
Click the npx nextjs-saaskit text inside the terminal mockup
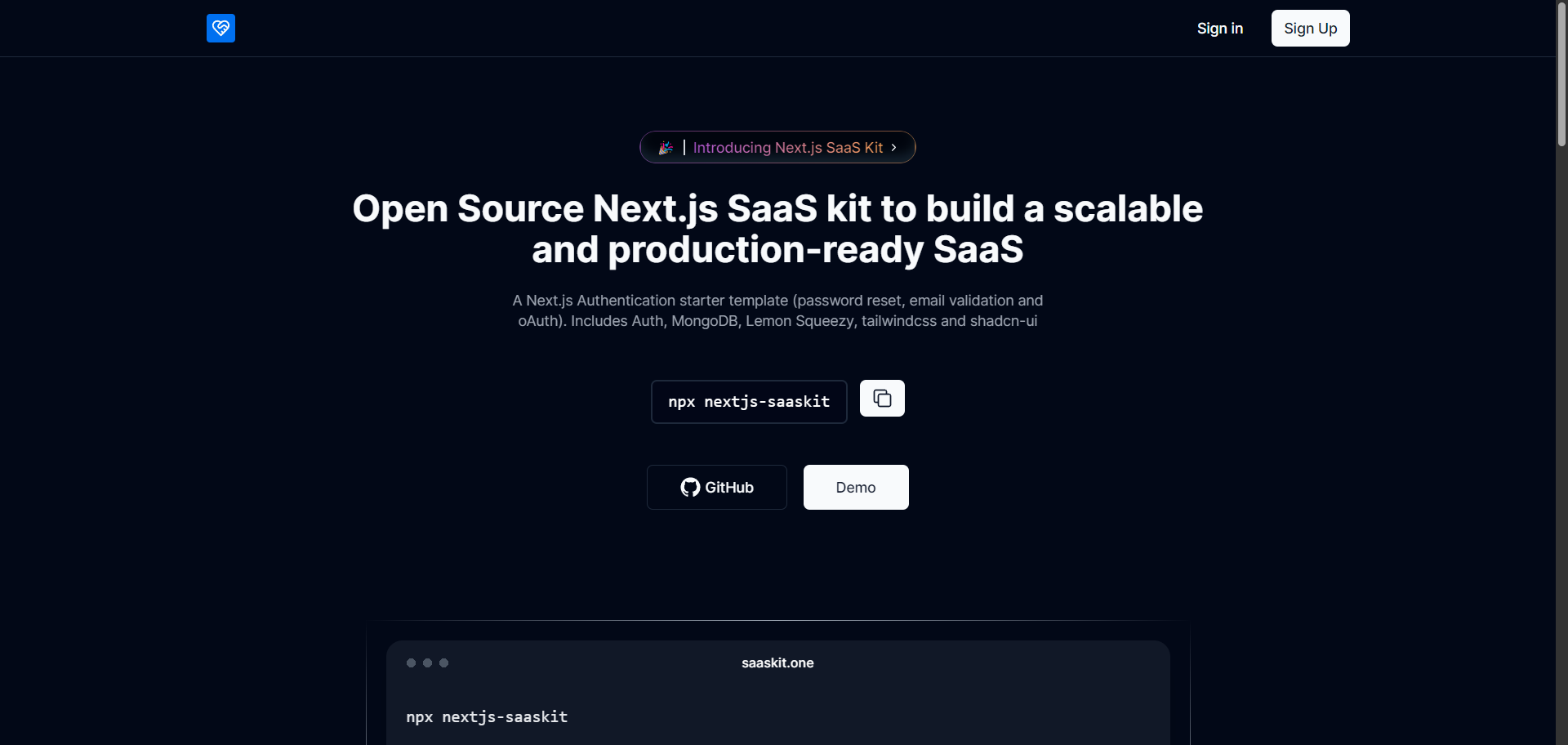486,716
